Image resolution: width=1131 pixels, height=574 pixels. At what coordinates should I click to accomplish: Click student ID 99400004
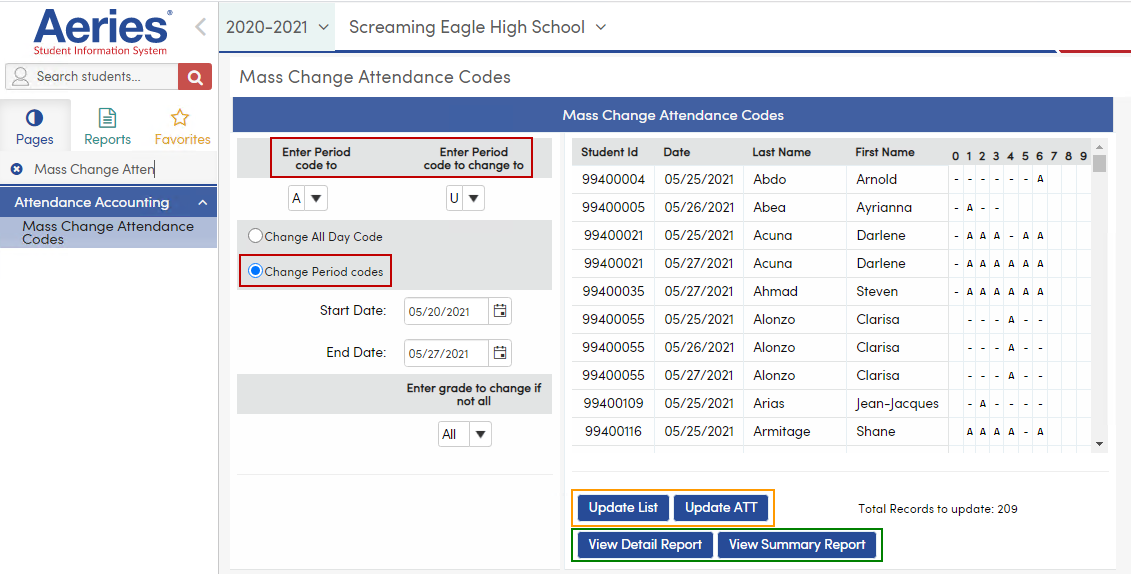tap(613, 179)
